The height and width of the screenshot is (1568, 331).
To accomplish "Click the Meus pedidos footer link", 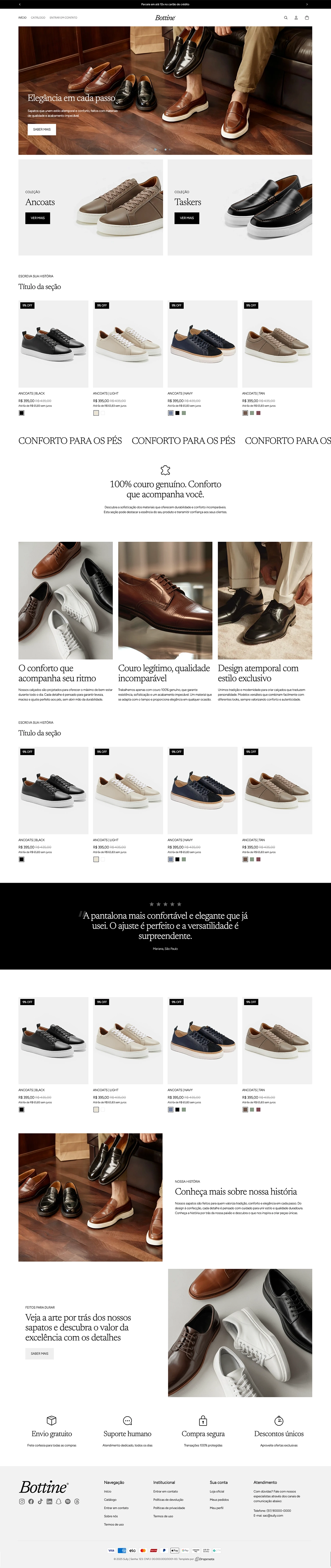I will 219,1500.
